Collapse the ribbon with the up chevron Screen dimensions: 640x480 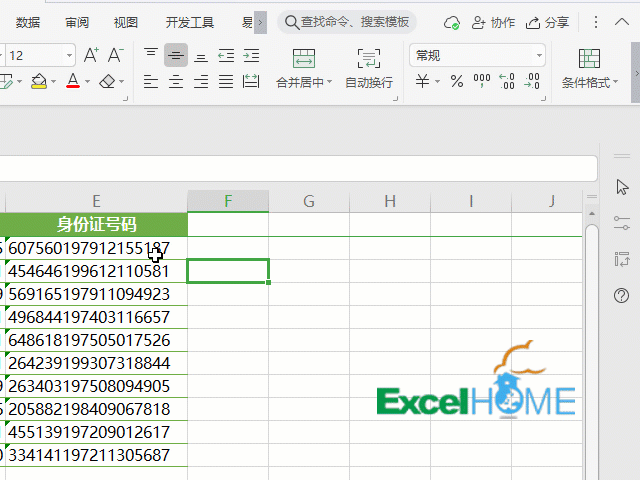(x=622, y=22)
